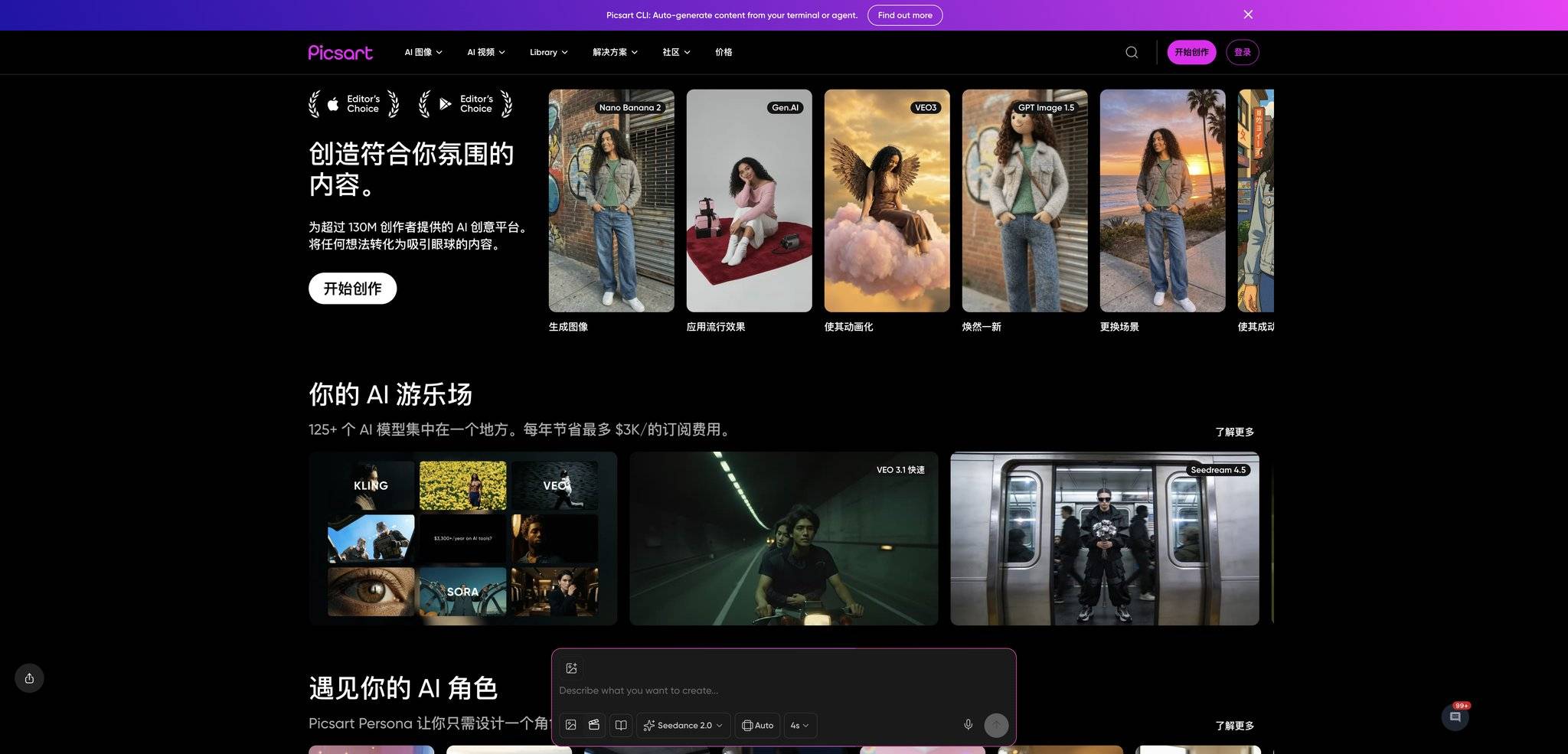Click the share icon button at left edge
The width and height of the screenshot is (1568, 754).
coord(29,678)
